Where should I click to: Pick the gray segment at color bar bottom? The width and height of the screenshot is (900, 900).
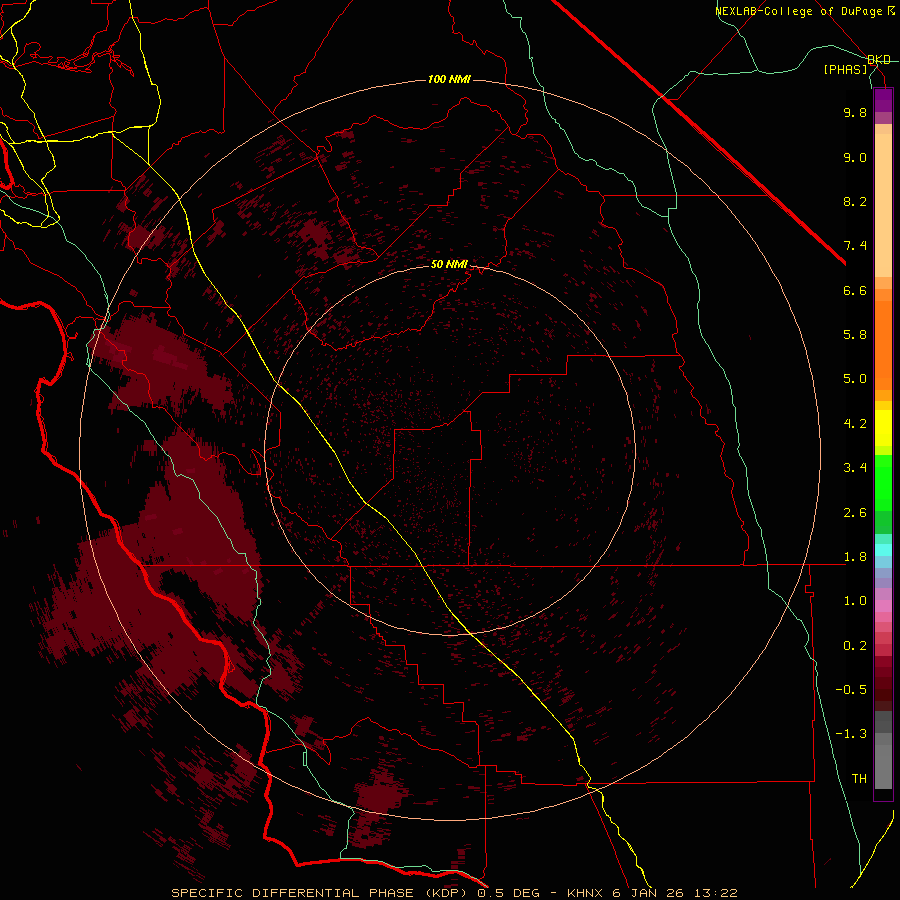883,761
